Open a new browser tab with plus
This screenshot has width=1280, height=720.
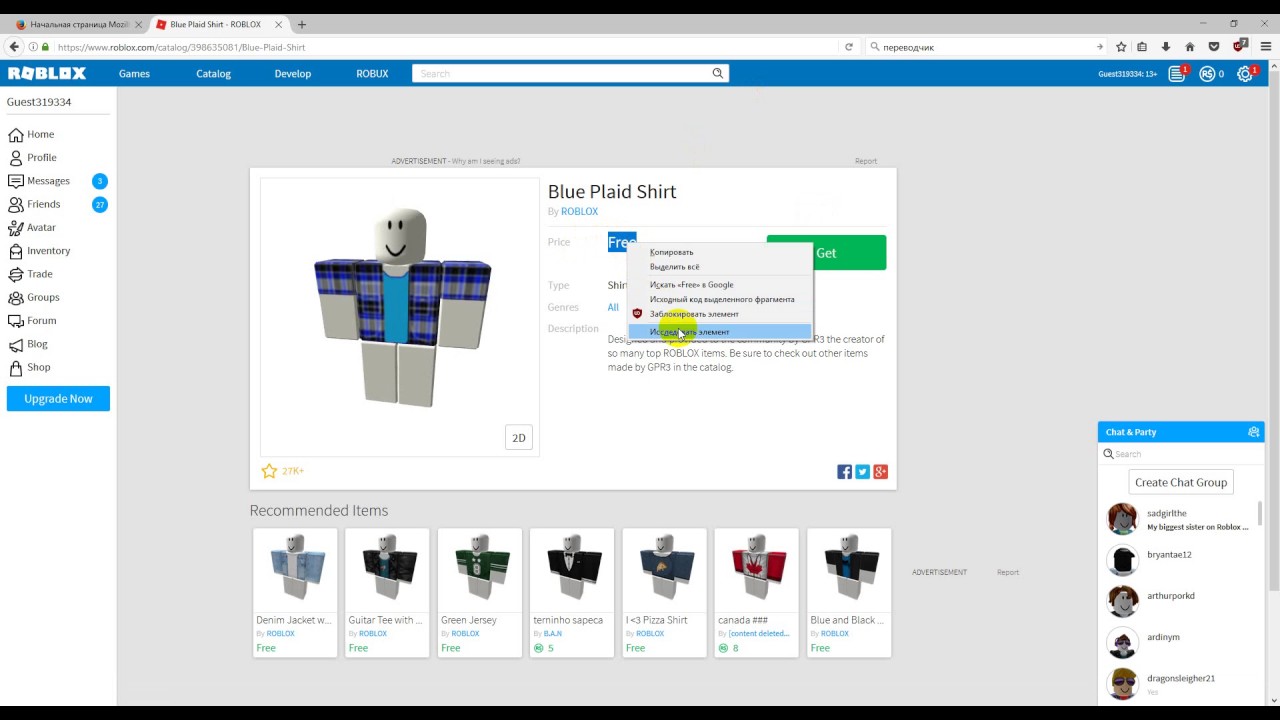[301, 24]
